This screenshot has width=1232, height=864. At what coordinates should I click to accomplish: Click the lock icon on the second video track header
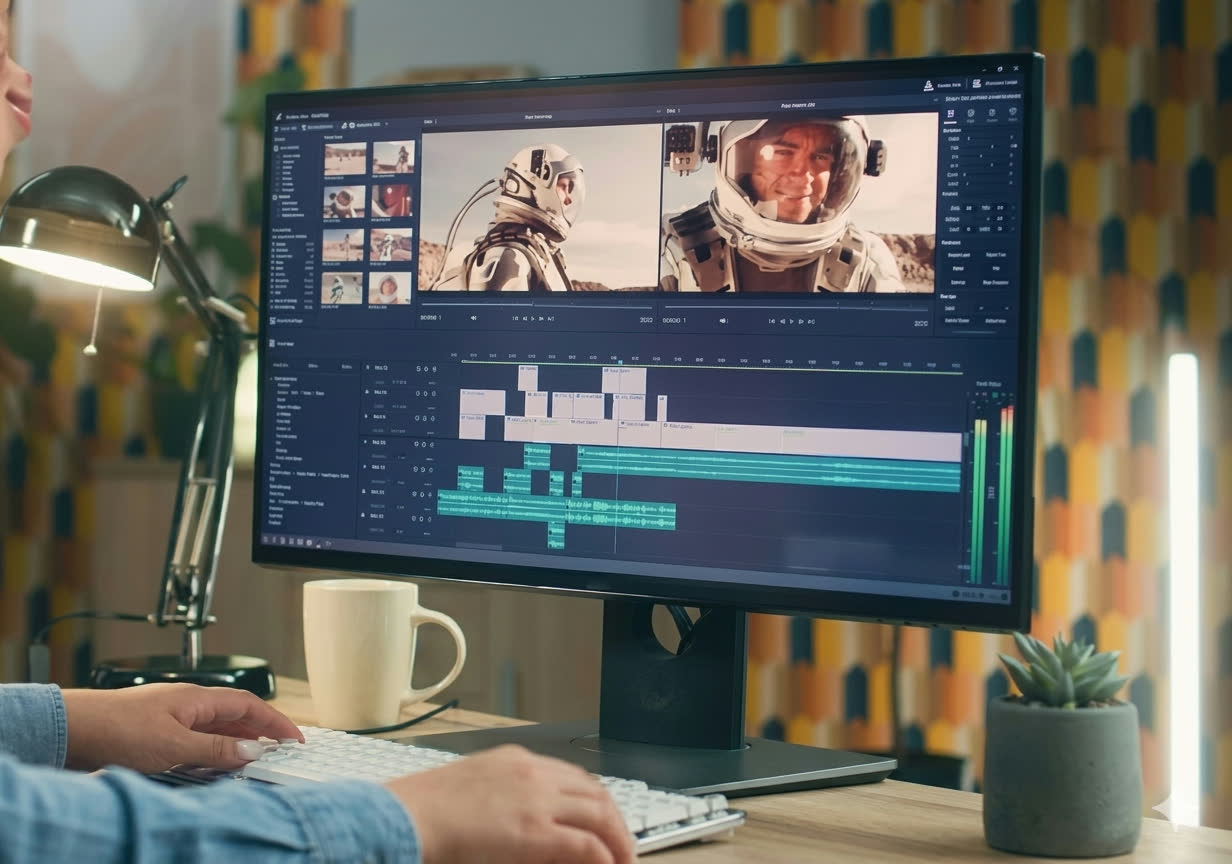pyautogui.click(x=367, y=393)
